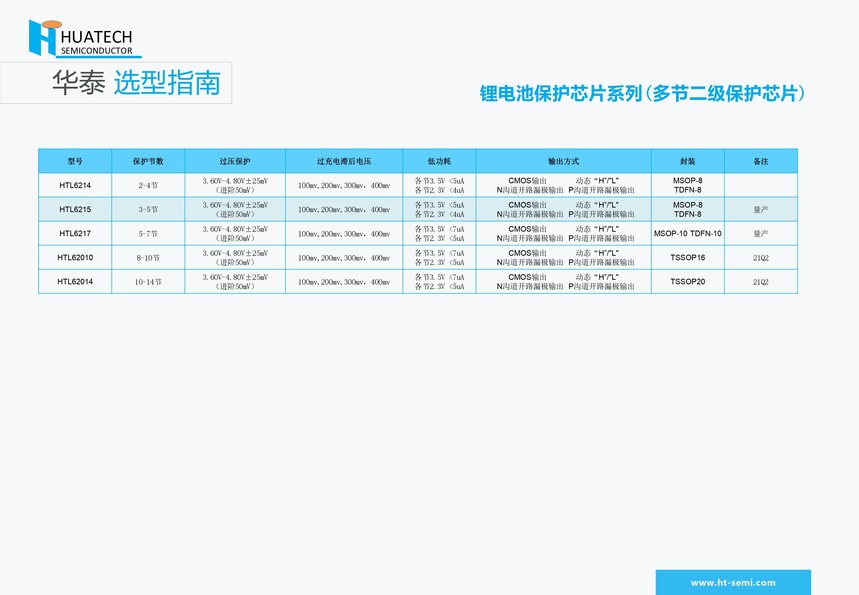Select the 5-7节 cell
The width and height of the screenshot is (859, 595).
(x=148, y=233)
